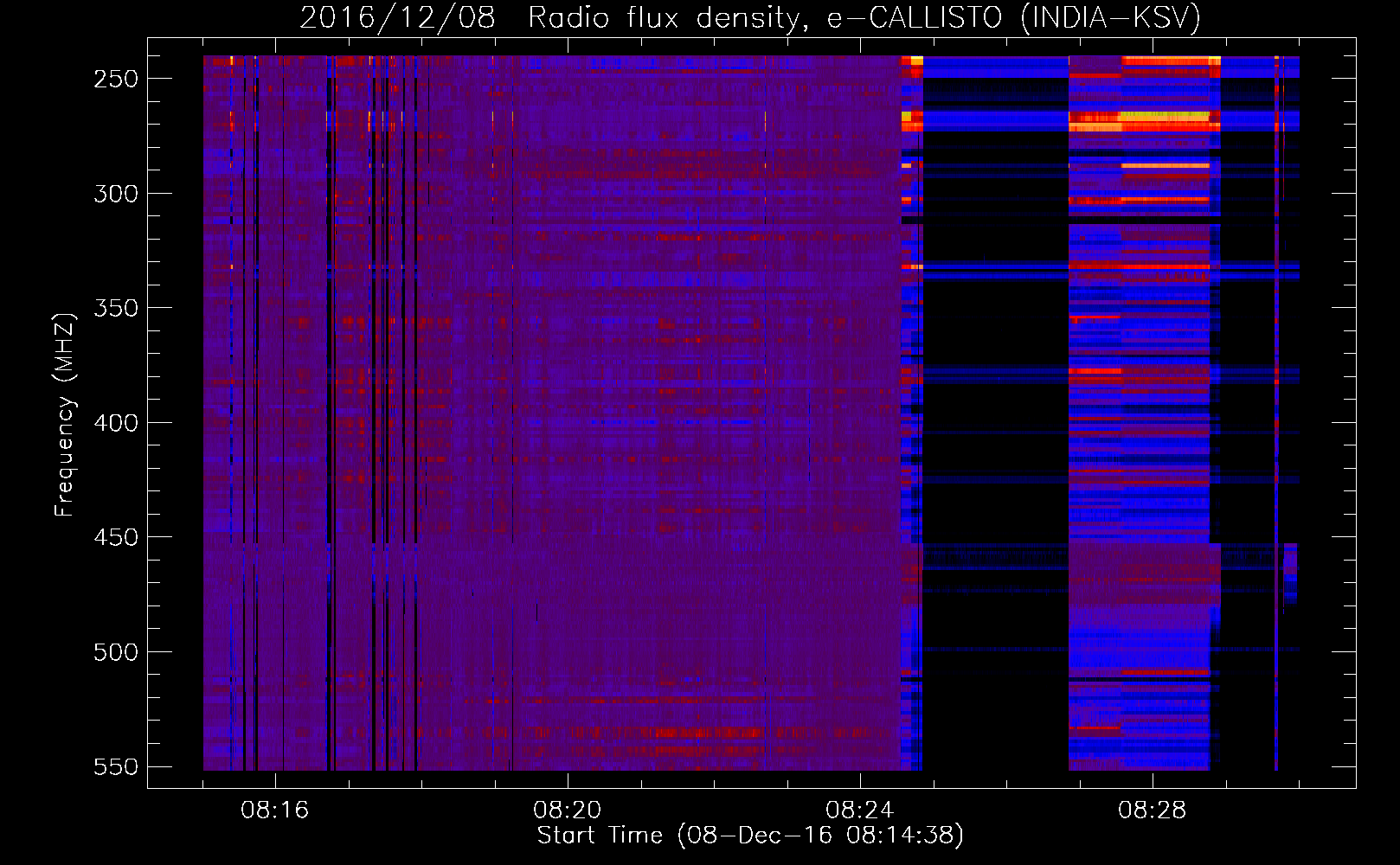Screen dimensions: 1400x865
Task: Click the 08:16 time tick label
Action: tap(275, 811)
